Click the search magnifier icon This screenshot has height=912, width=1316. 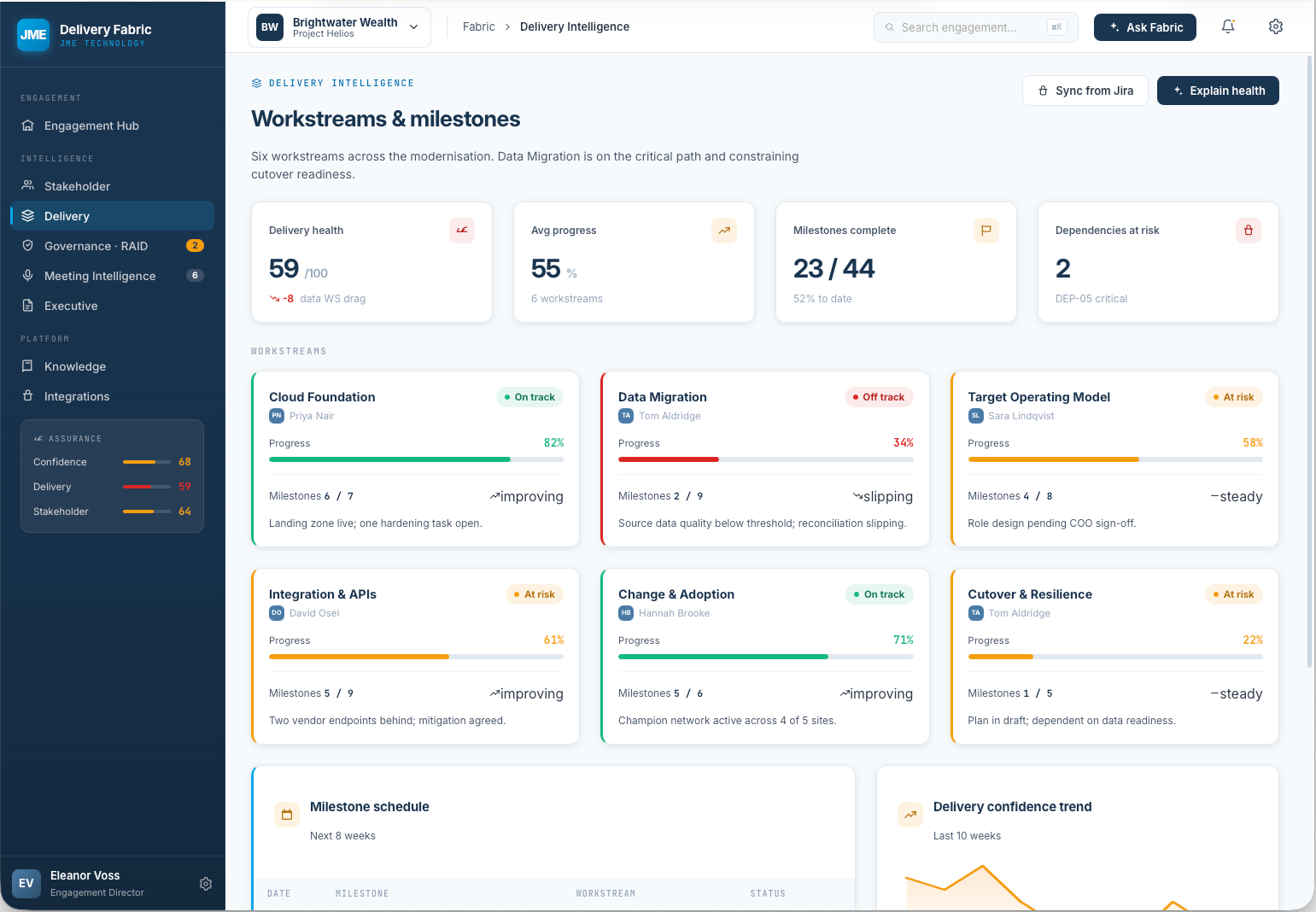890,27
